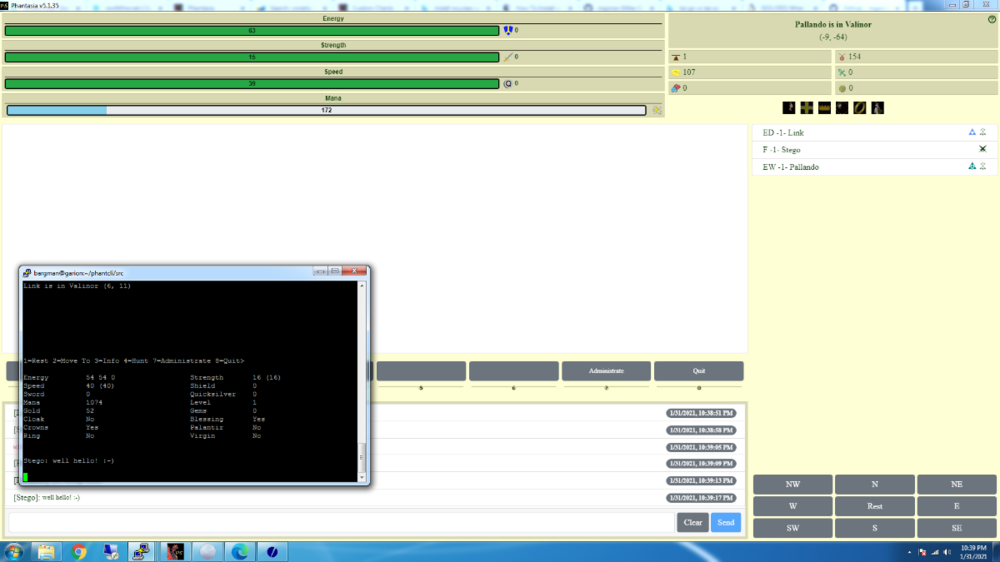Open Google Chrome from the taskbar
Viewport: 1000px width, 562px height.
tap(79, 551)
